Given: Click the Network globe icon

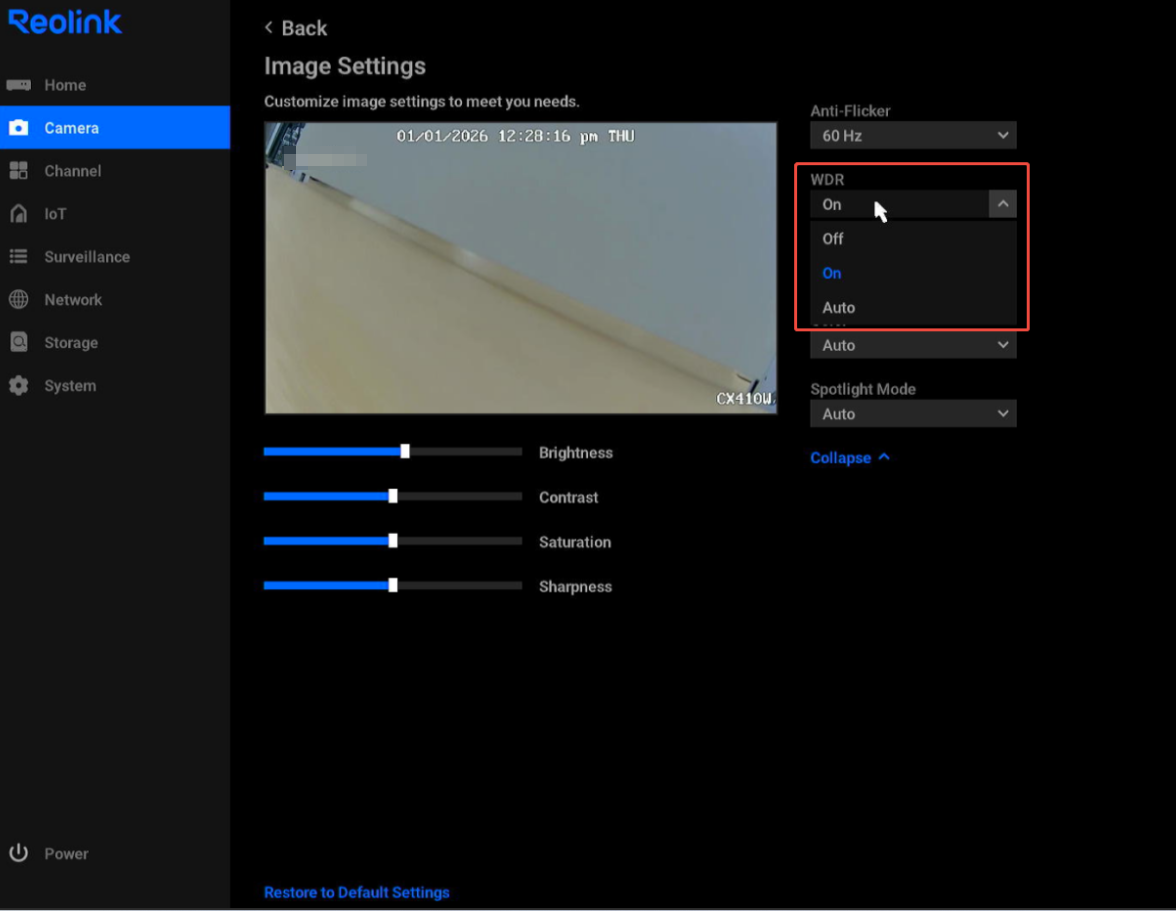Looking at the screenshot, I should point(19,300).
